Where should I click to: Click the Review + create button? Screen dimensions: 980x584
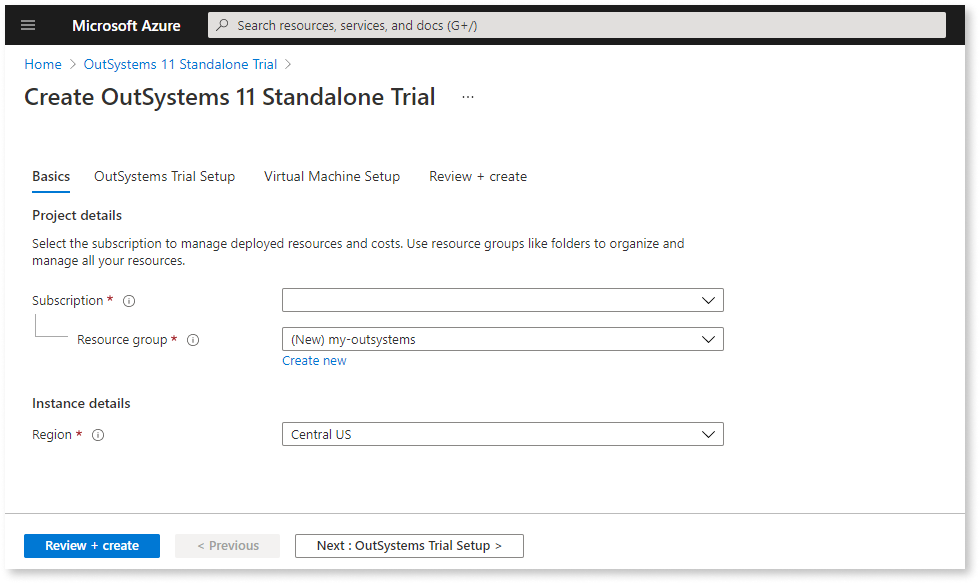point(91,545)
